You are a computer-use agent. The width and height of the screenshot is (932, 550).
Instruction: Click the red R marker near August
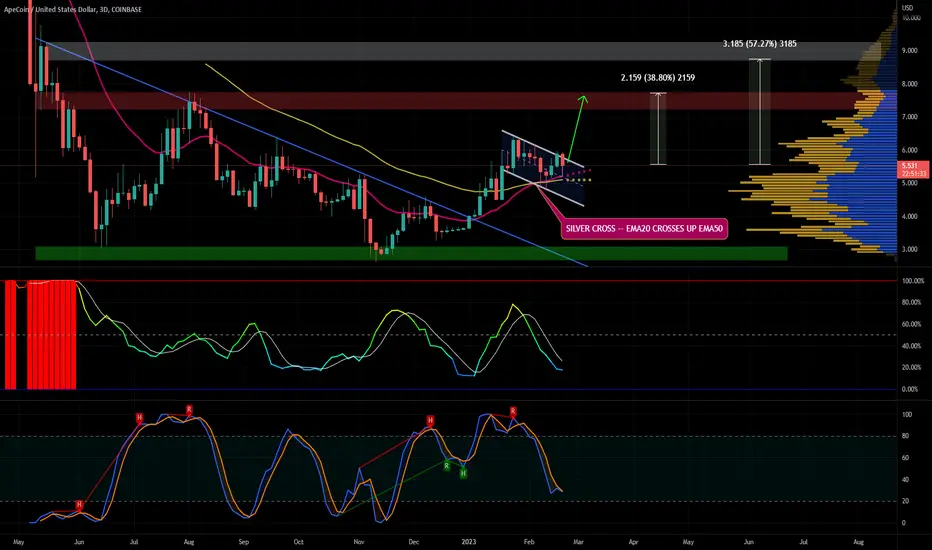pyautogui.click(x=189, y=410)
